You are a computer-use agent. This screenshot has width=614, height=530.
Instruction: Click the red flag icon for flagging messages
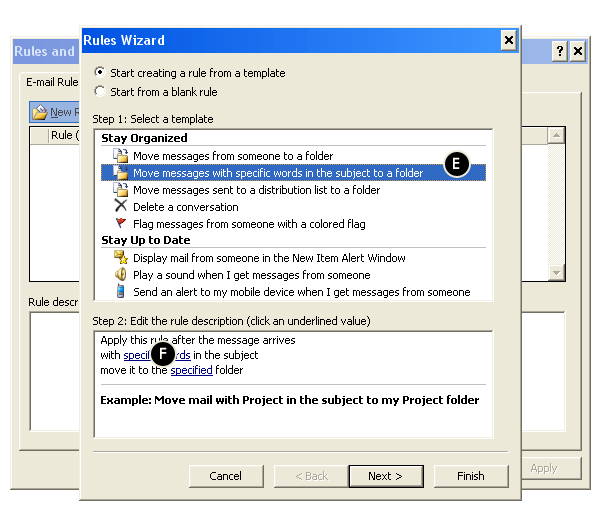coord(120,224)
